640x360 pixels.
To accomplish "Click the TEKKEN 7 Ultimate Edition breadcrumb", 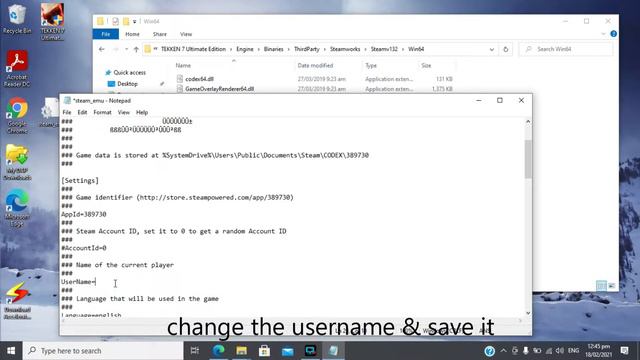I will (x=193, y=49).
